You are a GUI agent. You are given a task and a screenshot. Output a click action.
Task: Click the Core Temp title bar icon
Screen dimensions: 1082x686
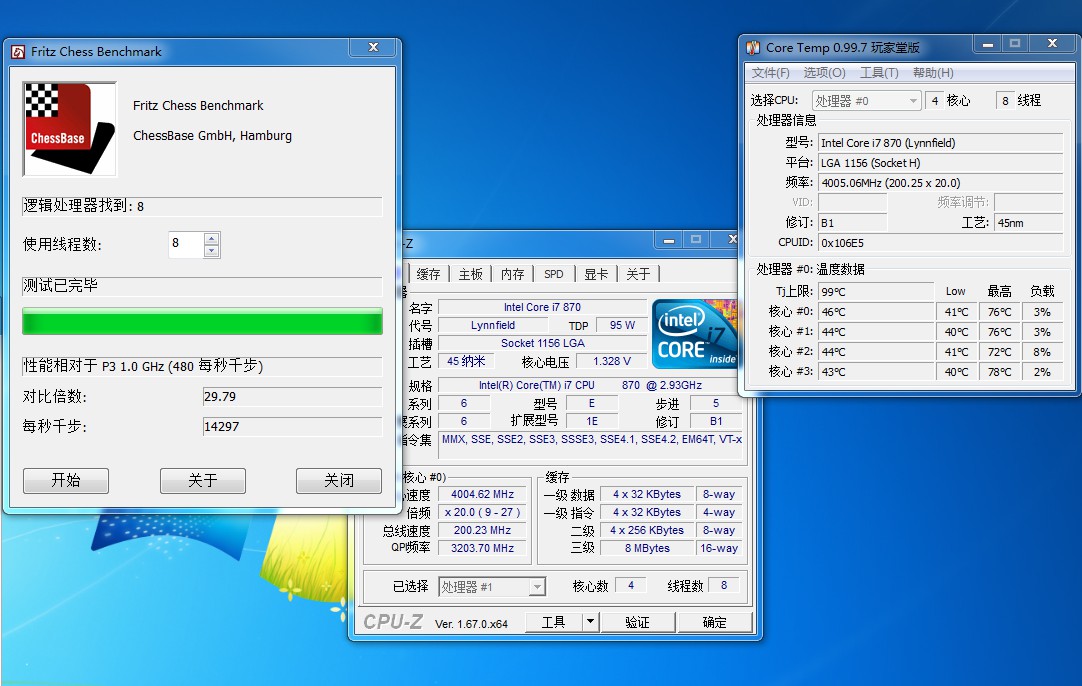pyautogui.click(x=753, y=48)
